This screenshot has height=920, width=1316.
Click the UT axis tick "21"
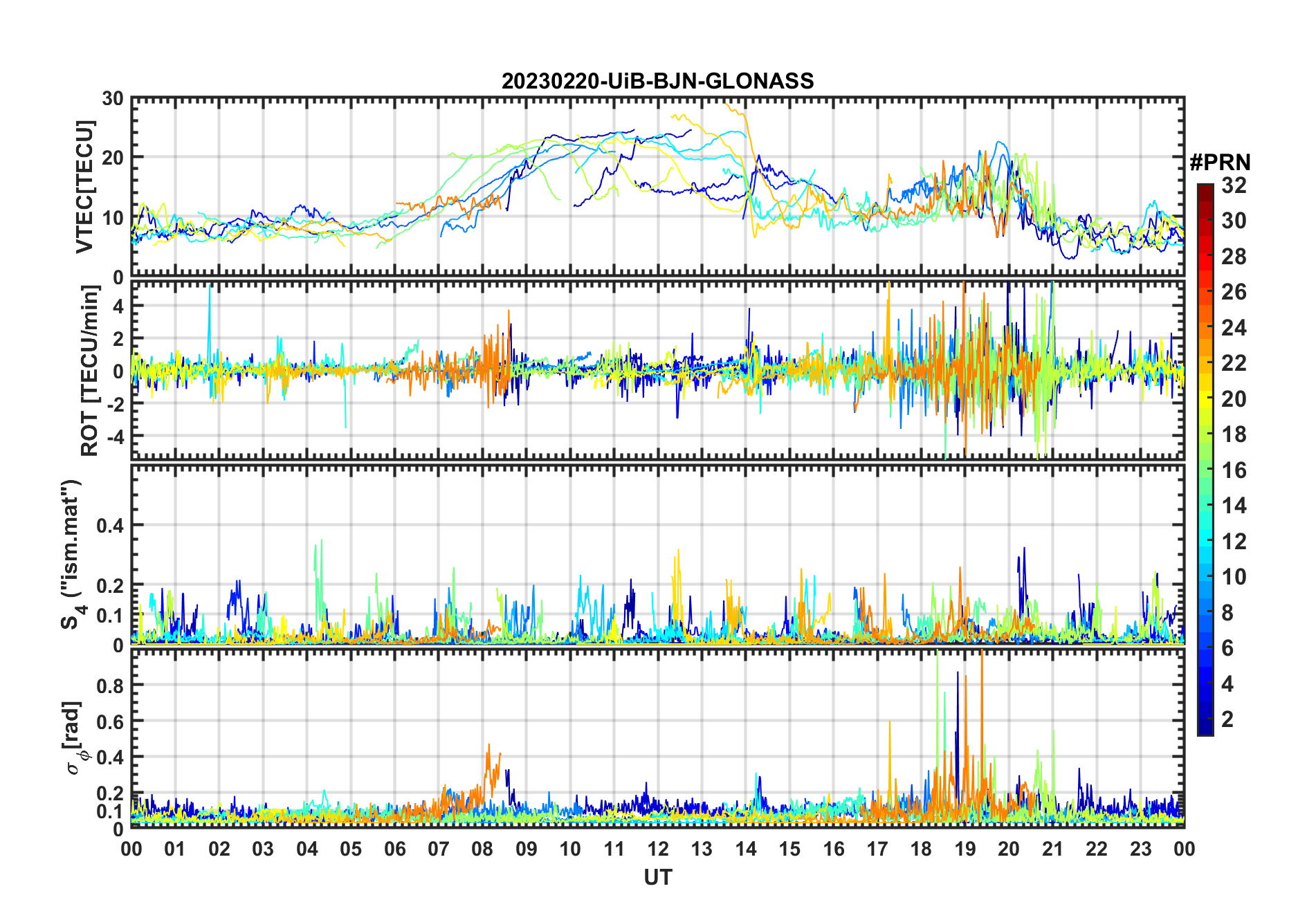tap(1053, 849)
